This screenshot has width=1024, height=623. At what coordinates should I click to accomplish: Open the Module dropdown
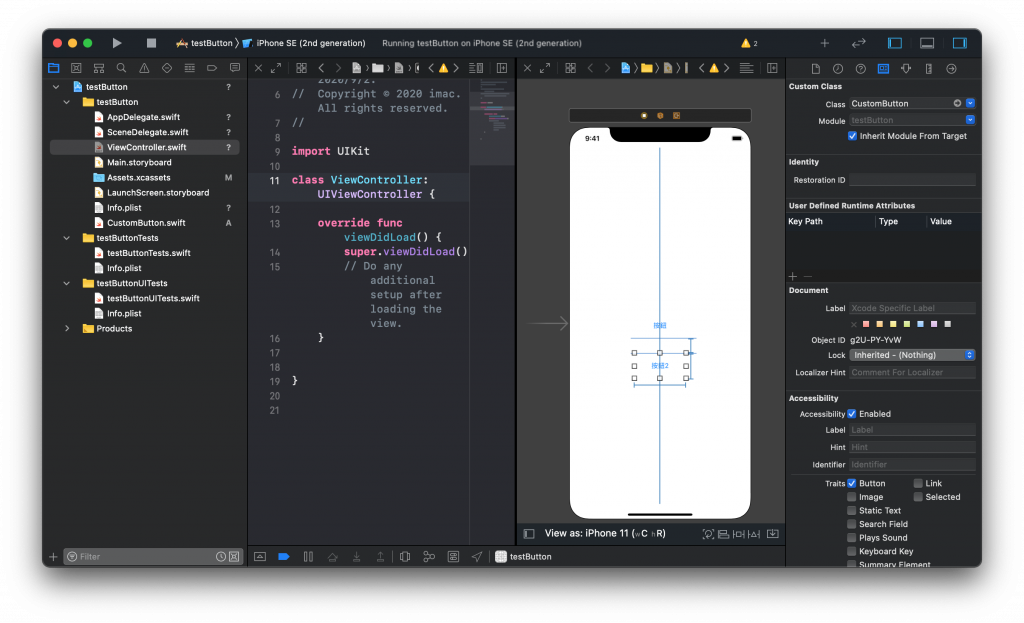(970, 120)
